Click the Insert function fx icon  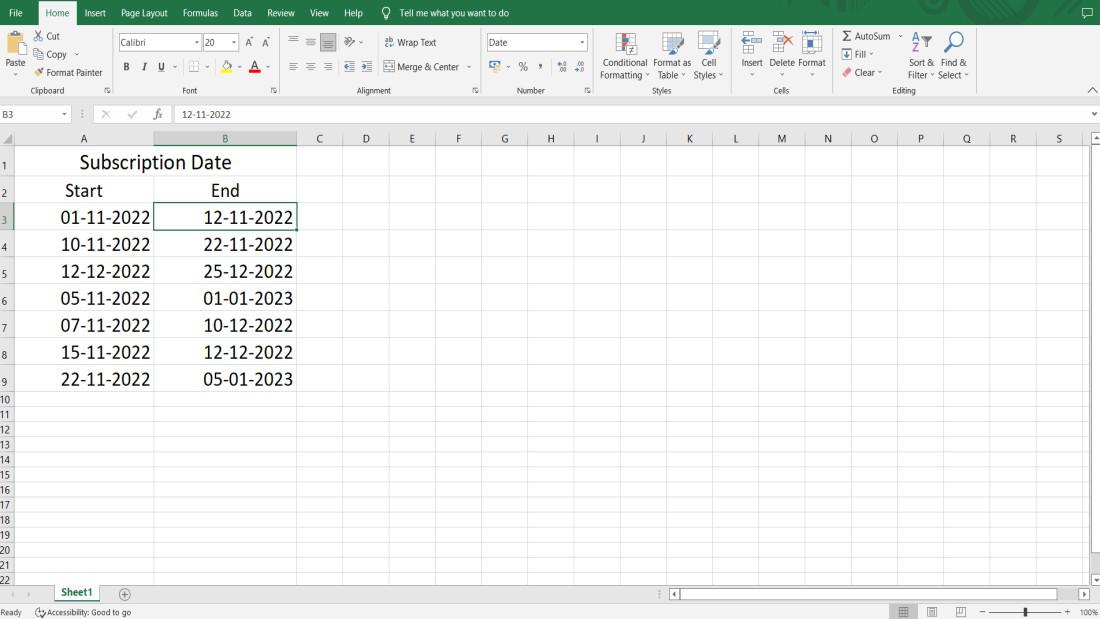[158, 114]
